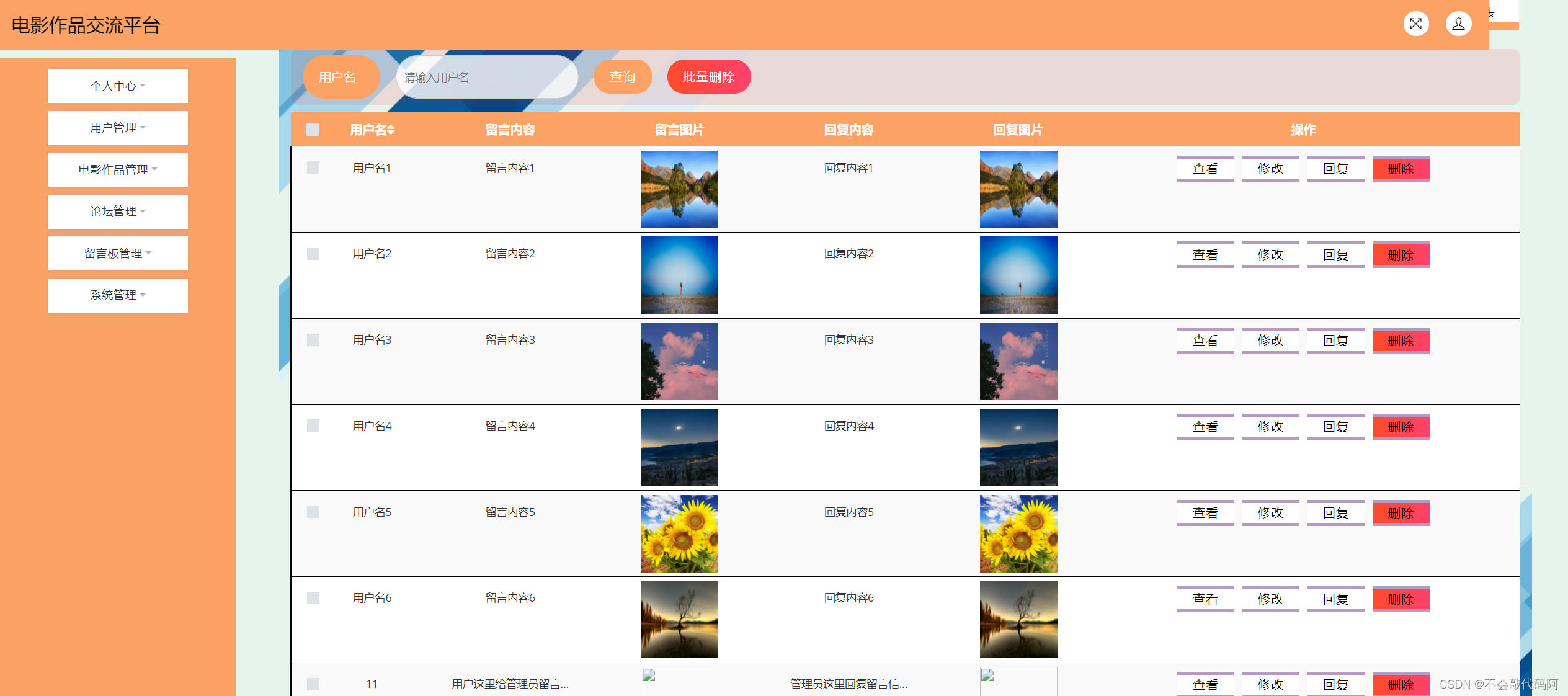Expand the 电影作品管理 sidebar section
The width and height of the screenshot is (1568, 696).
coord(117,169)
